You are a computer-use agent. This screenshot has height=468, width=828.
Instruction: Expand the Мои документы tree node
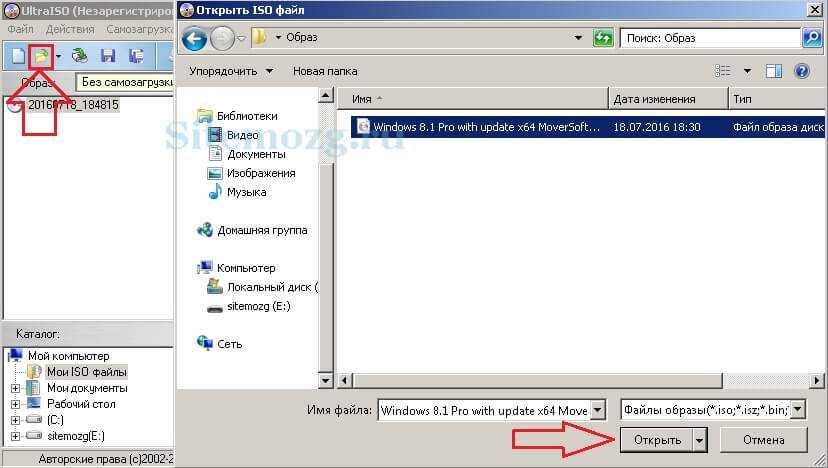(x=15, y=388)
